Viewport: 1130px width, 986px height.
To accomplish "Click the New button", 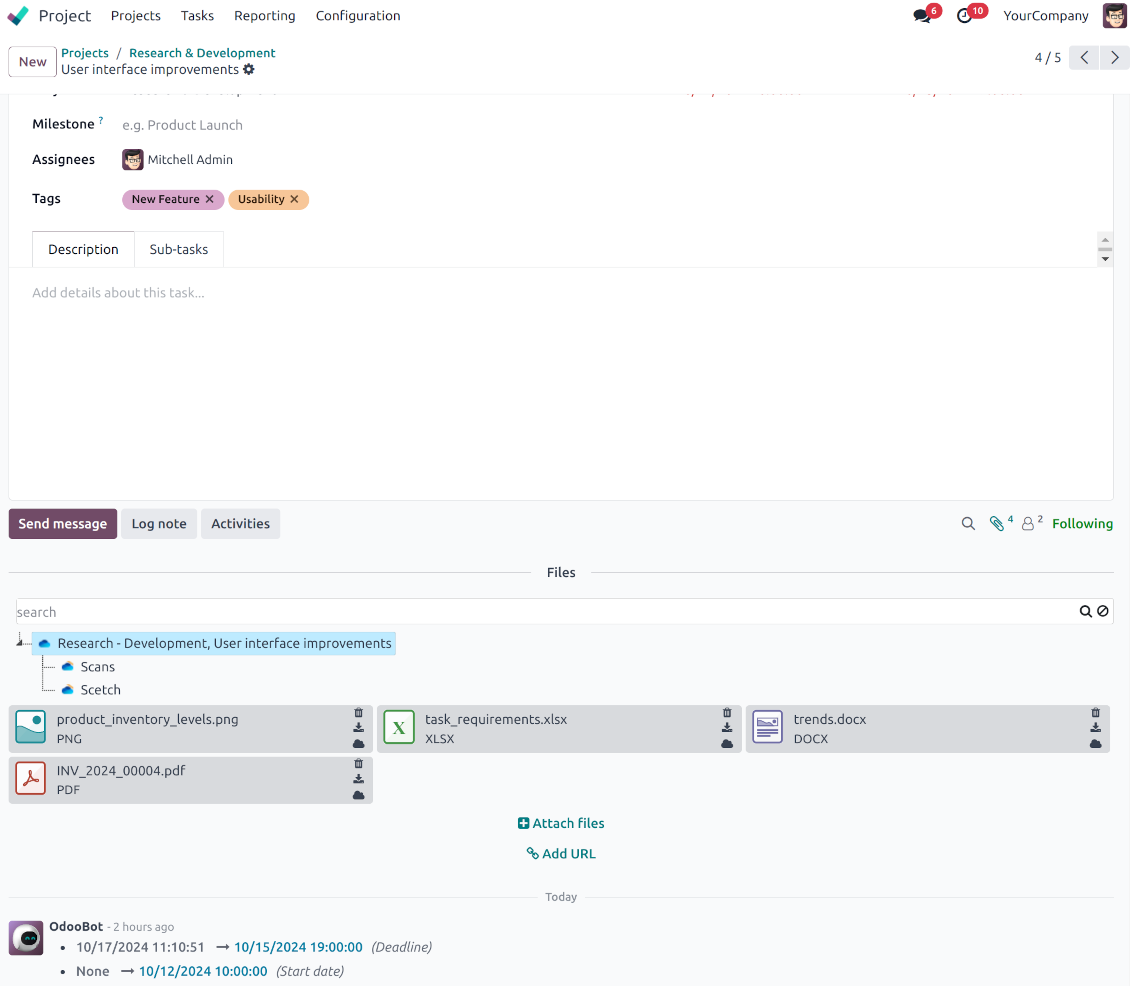I will coord(32,61).
